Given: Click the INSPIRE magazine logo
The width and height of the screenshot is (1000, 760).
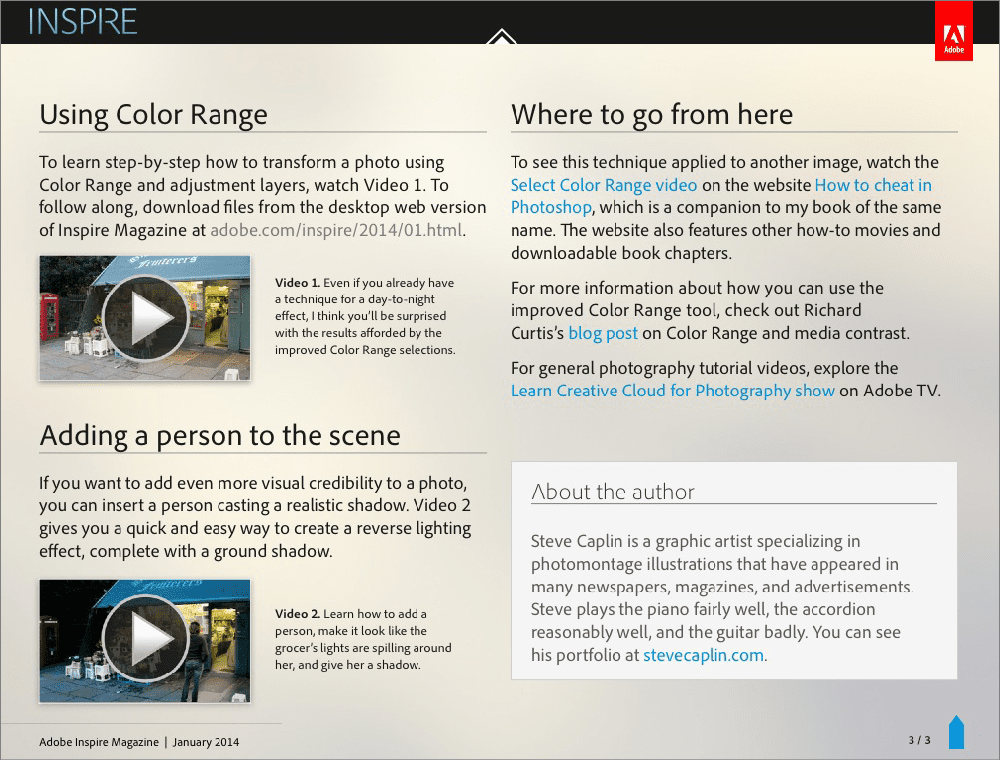Looking at the screenshot, I should tap(83, 21).
